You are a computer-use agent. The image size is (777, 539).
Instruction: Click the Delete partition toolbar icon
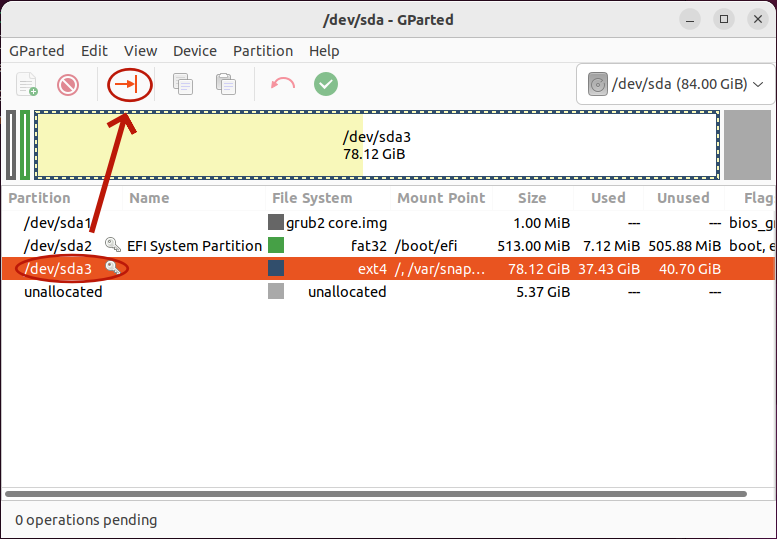pos(68,85)
